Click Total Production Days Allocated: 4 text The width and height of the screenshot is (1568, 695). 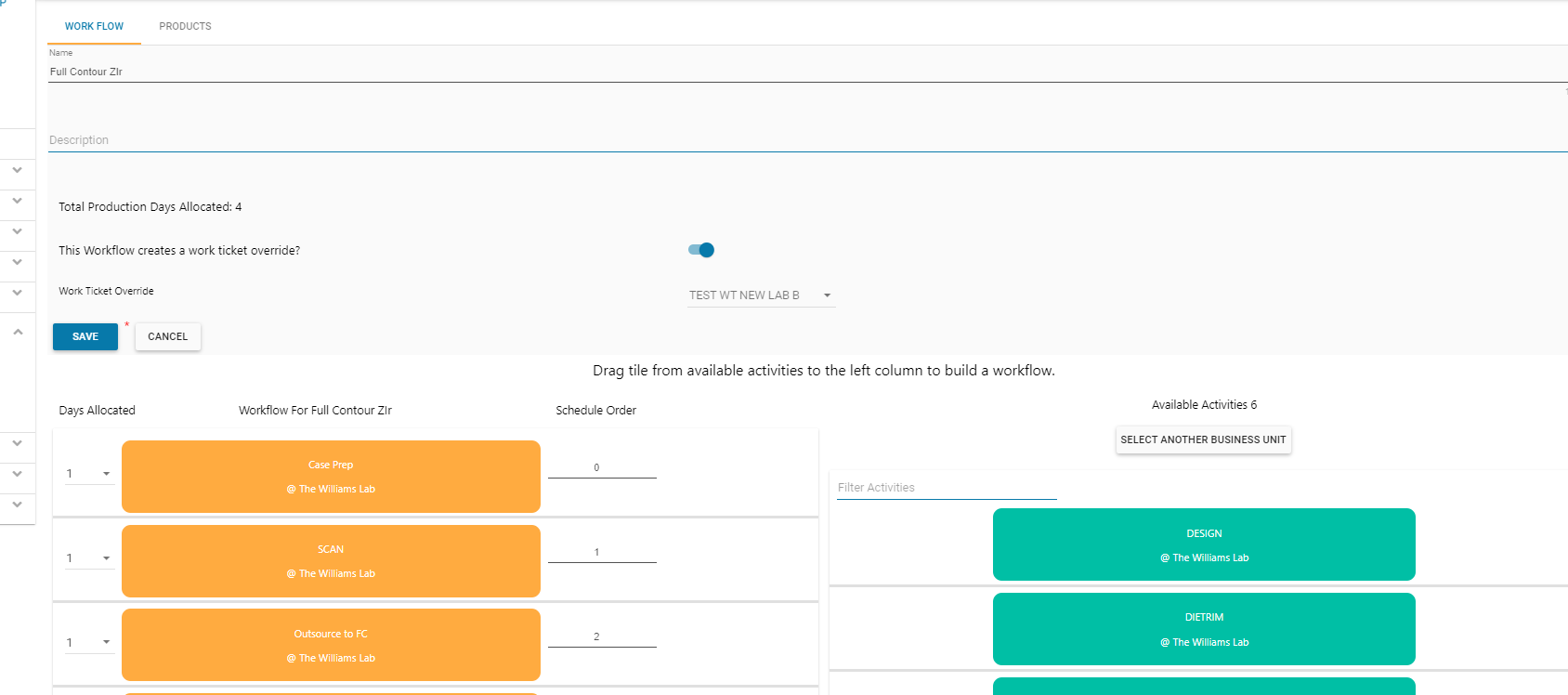point(150,207)
